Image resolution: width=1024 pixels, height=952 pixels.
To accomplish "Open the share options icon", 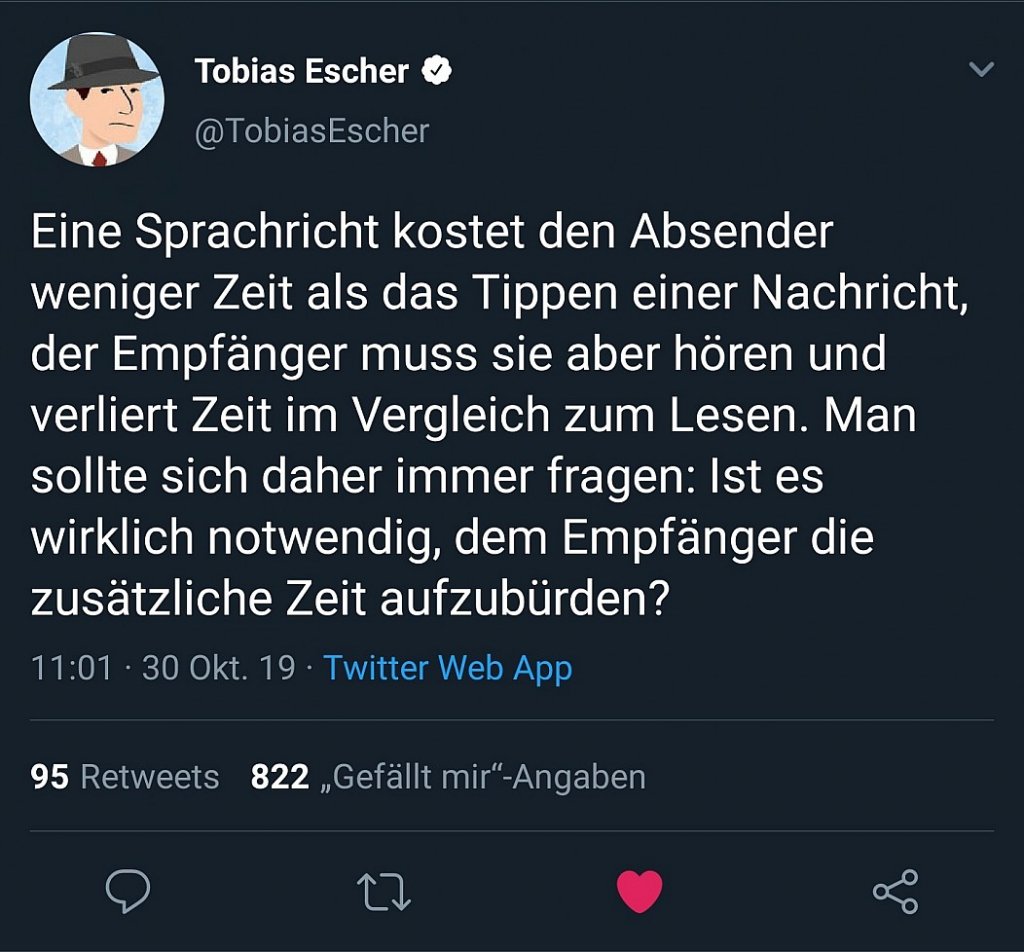I will (x=895, y=891).
